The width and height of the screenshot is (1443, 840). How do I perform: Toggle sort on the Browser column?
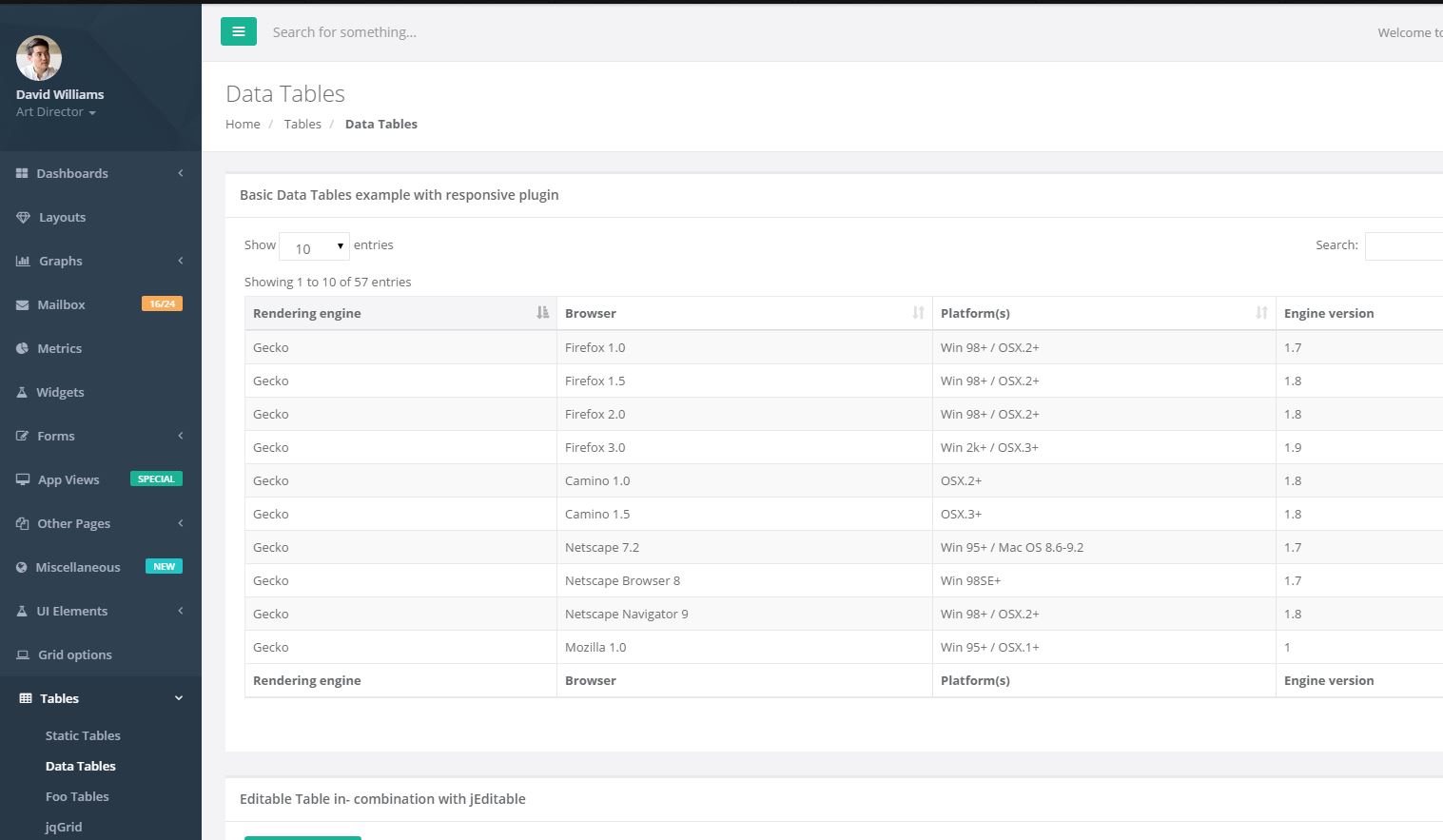pos(744,313)
